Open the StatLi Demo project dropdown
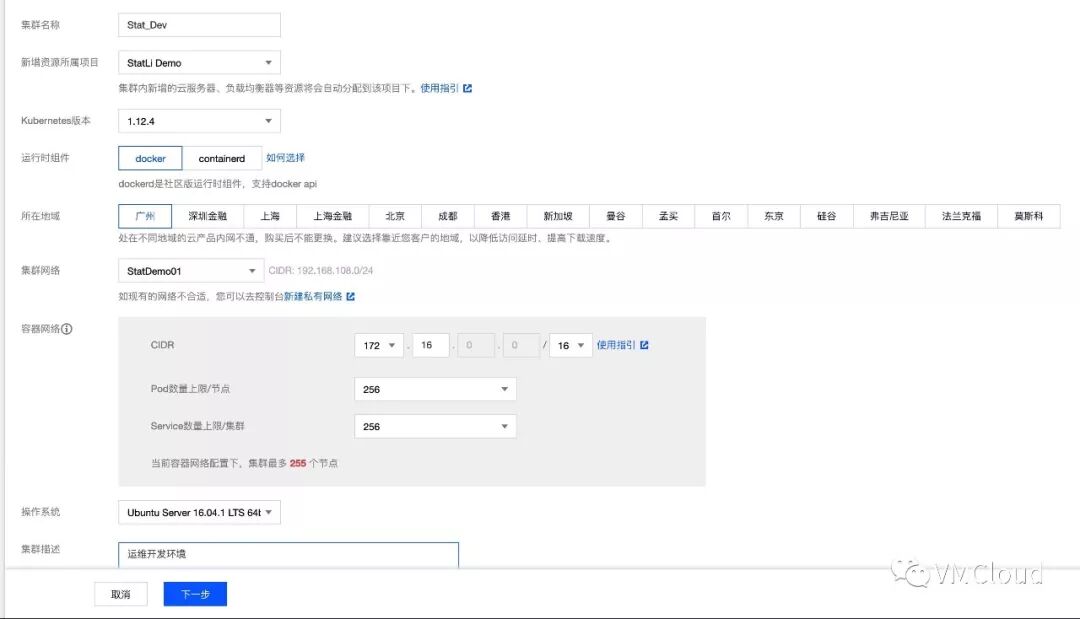 click(199, 63)
